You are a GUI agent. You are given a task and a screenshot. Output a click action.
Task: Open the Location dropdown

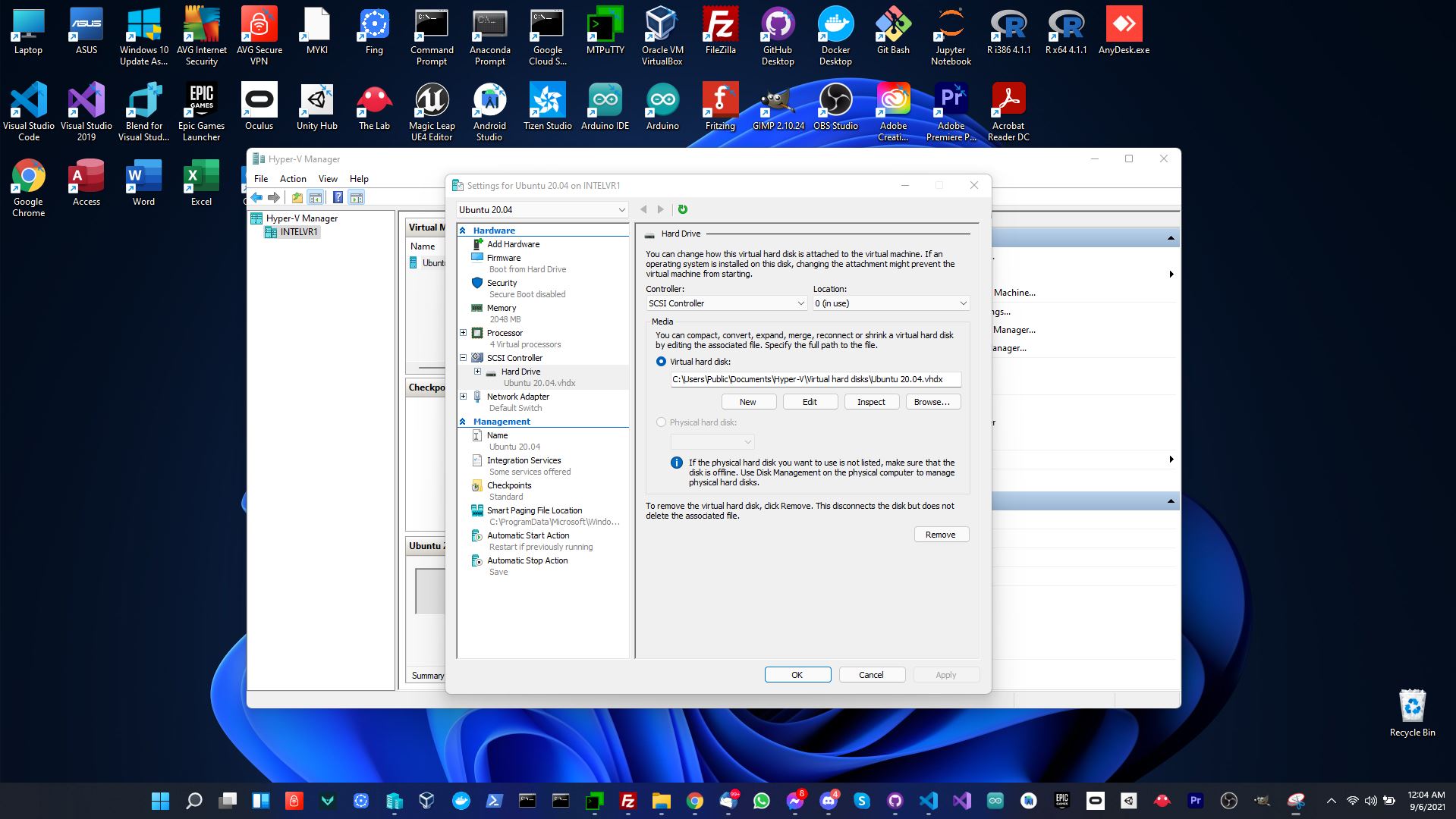pos(892,303)
